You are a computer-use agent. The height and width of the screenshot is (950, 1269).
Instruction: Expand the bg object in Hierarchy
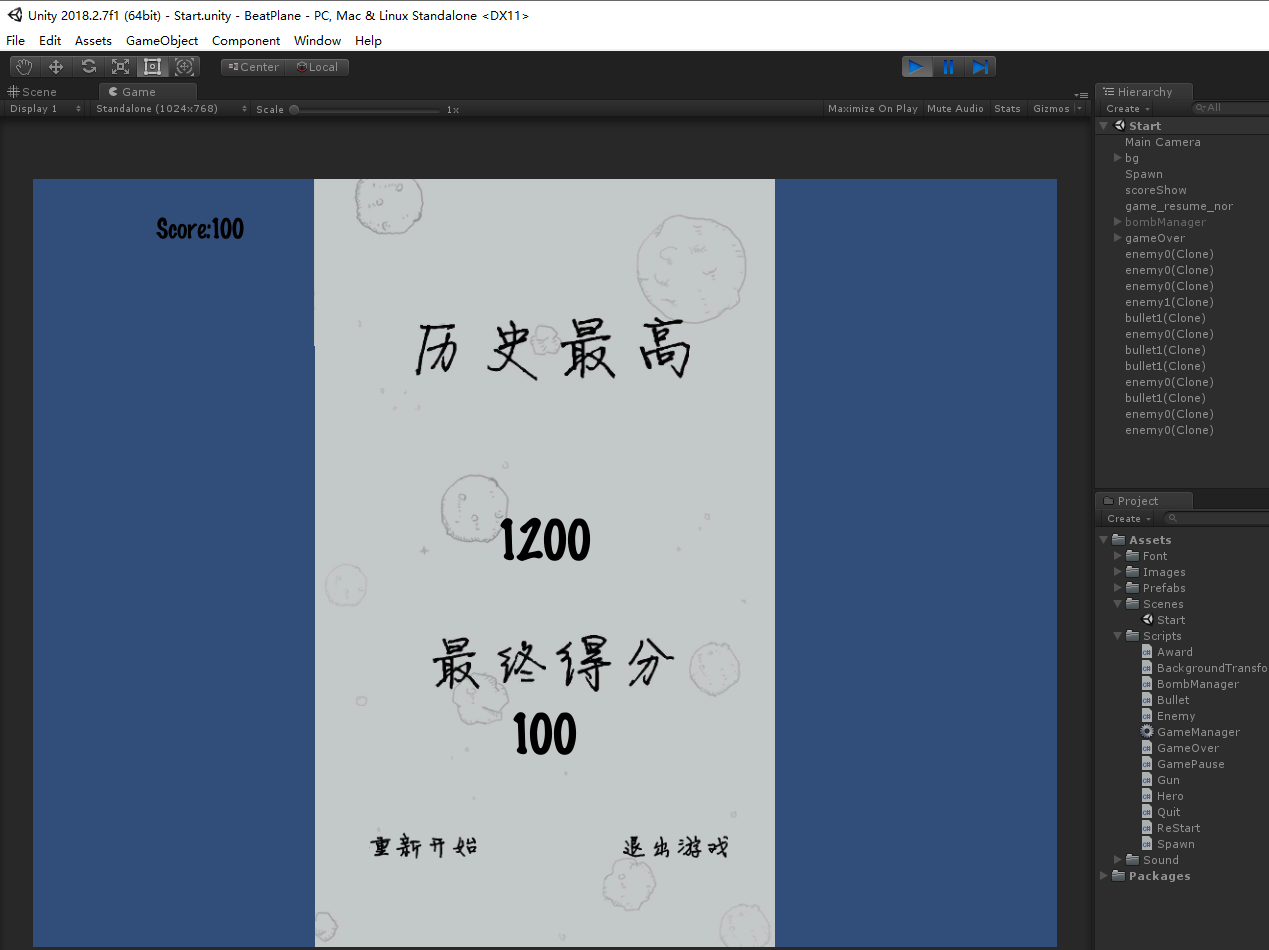tap(1118, 158)
